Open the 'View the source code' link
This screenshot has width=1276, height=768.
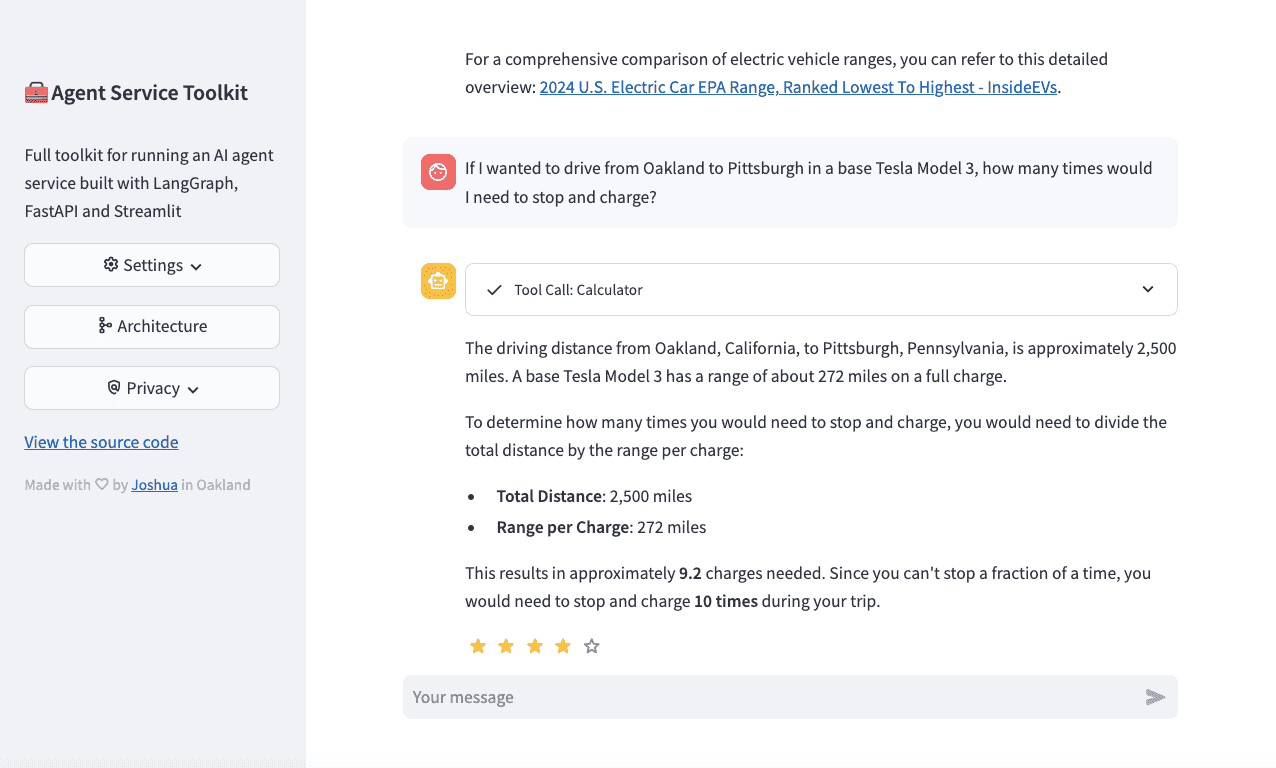(x=101, y=442)
